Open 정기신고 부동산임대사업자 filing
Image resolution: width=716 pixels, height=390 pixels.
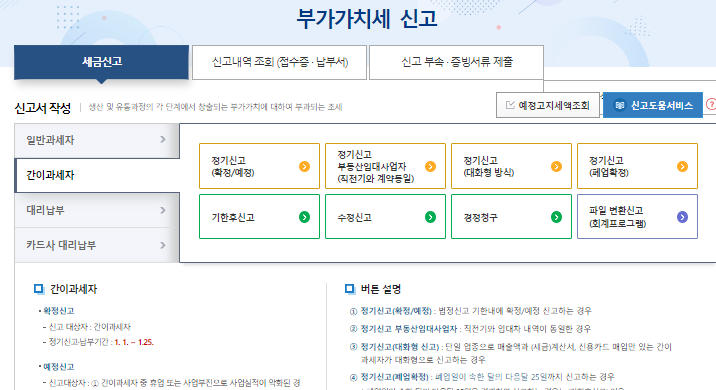pos(385,166)
